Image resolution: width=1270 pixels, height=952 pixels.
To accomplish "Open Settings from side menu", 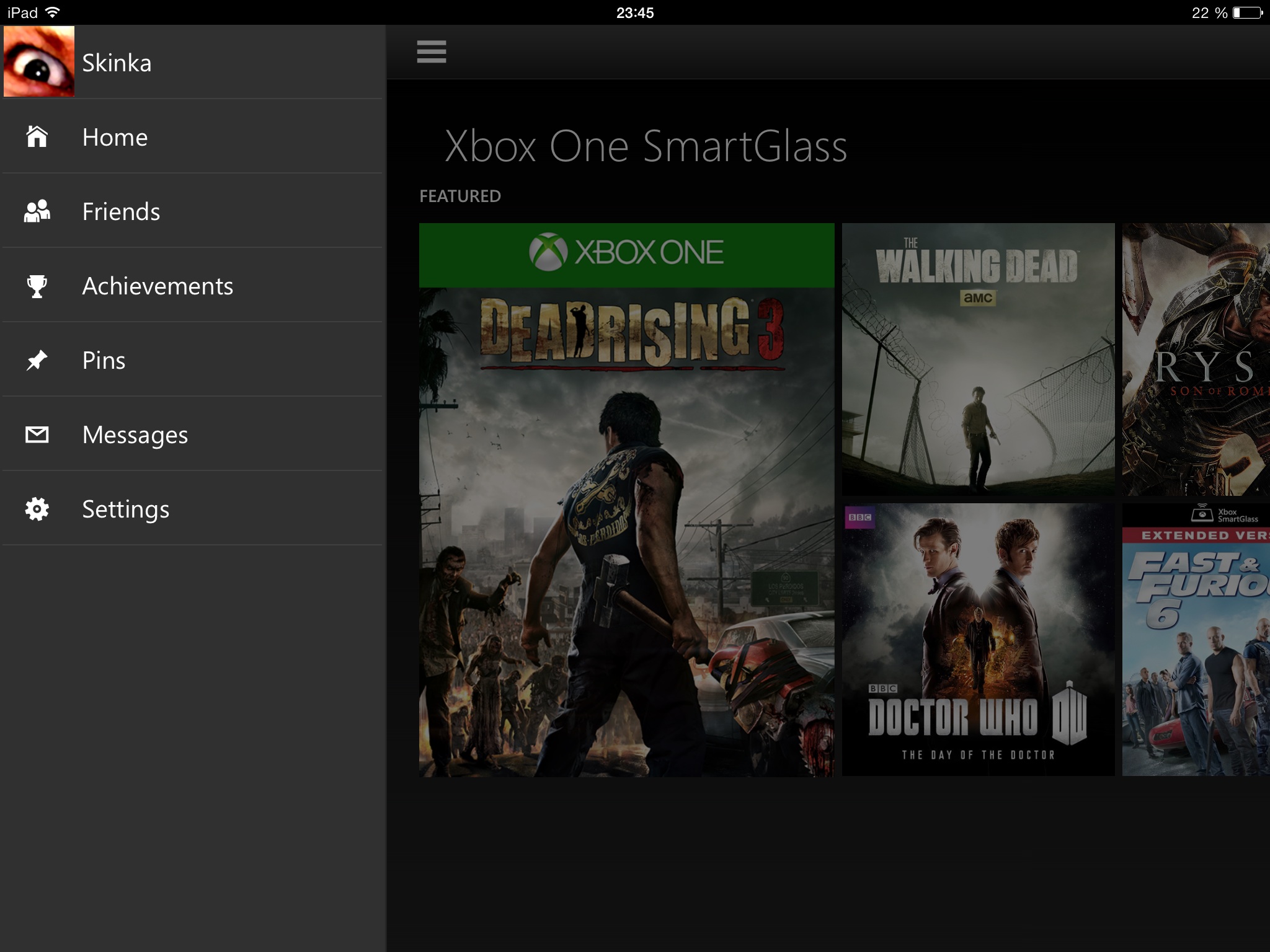I will click(192, 508).
